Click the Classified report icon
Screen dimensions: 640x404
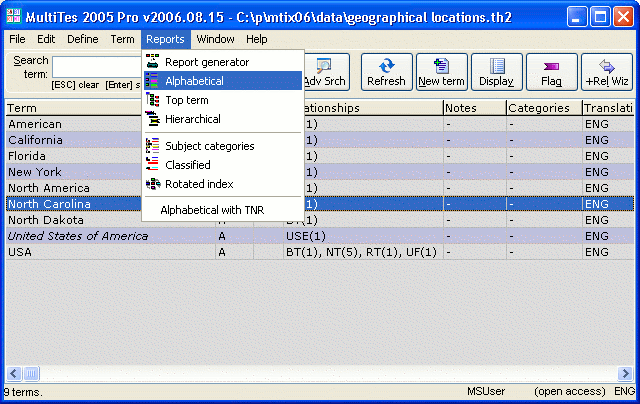point(152,164)
